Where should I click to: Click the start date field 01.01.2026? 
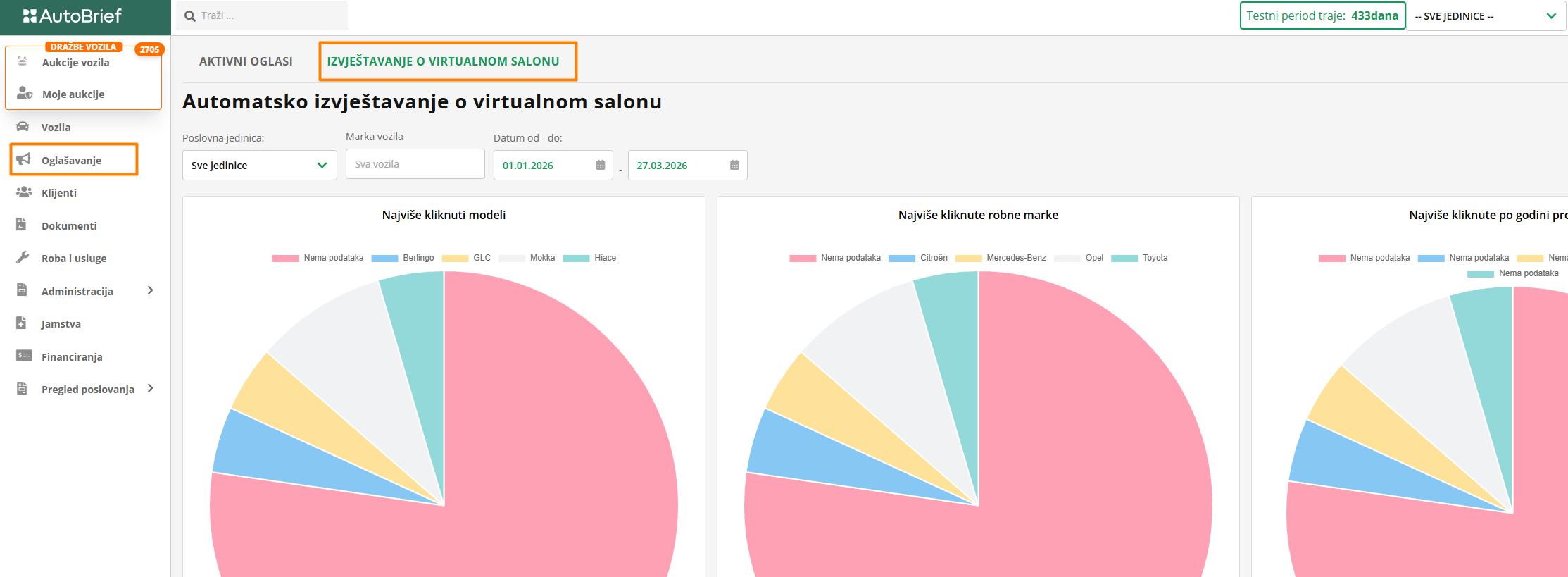(x=553, y=165)
